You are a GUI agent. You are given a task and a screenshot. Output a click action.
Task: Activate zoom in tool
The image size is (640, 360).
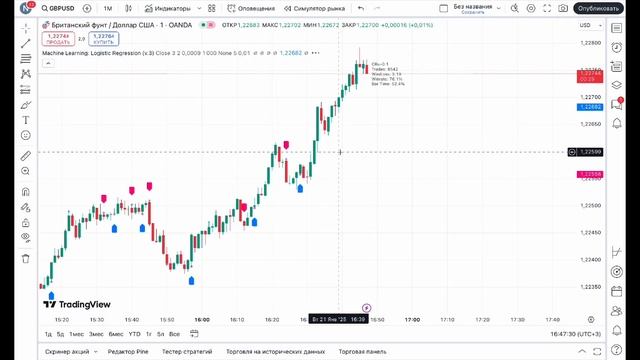pyautogui.click(x=26, y=171)
